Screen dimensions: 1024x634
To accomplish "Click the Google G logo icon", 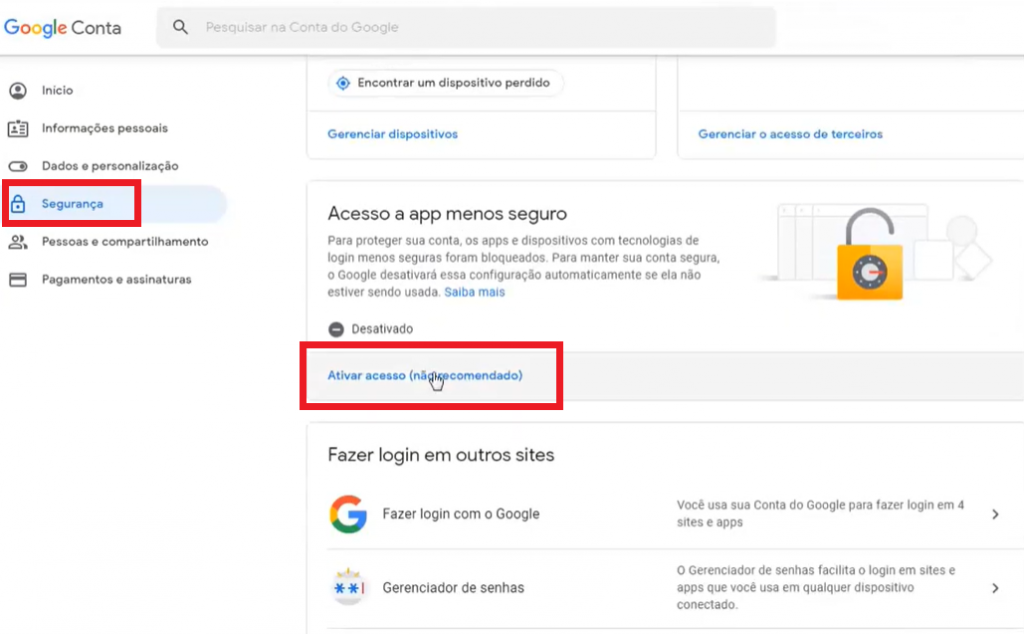I will tap(348, 514).
